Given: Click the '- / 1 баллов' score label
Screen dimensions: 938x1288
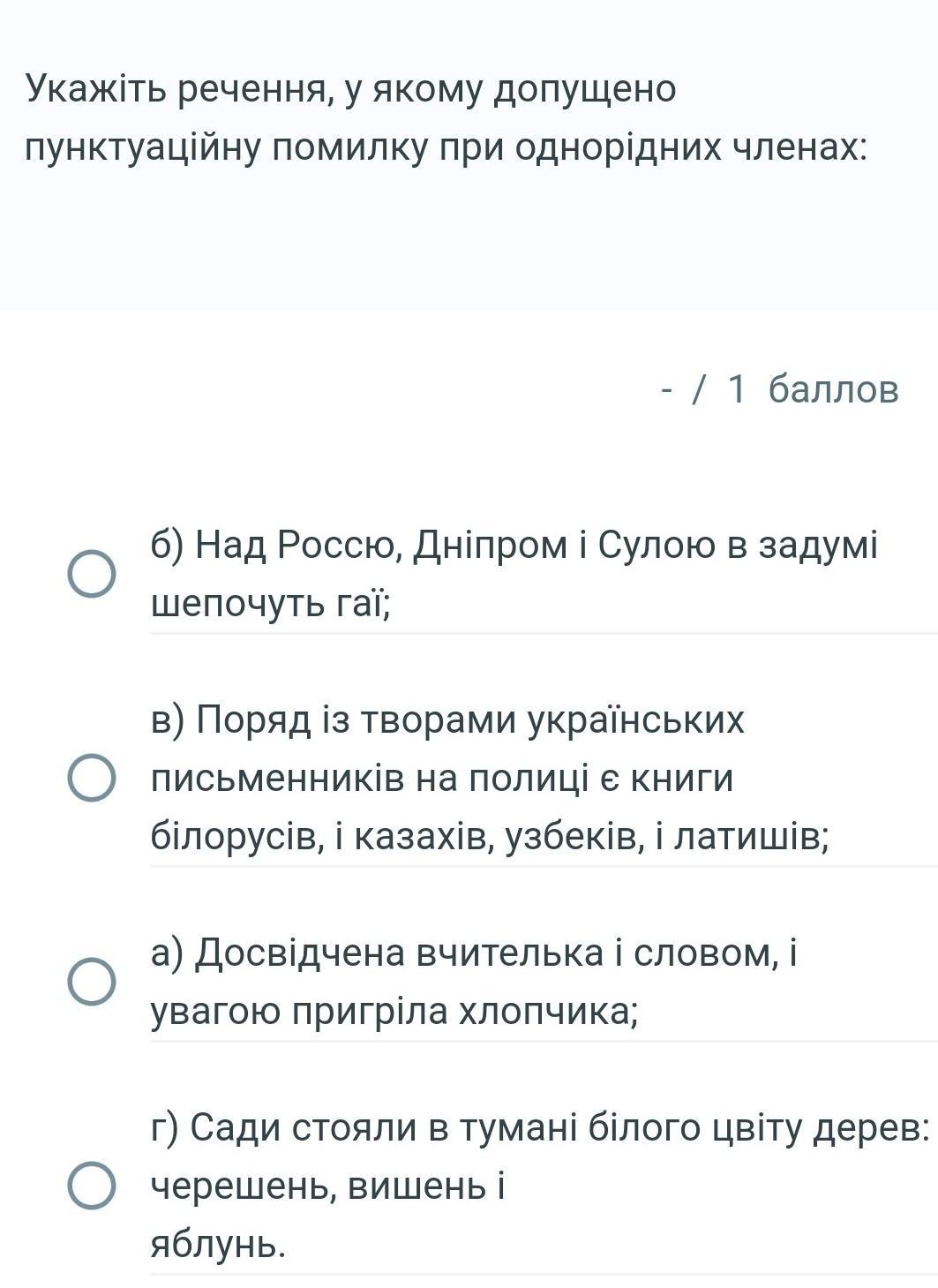Looking at the screenshot, I should 780,388.
